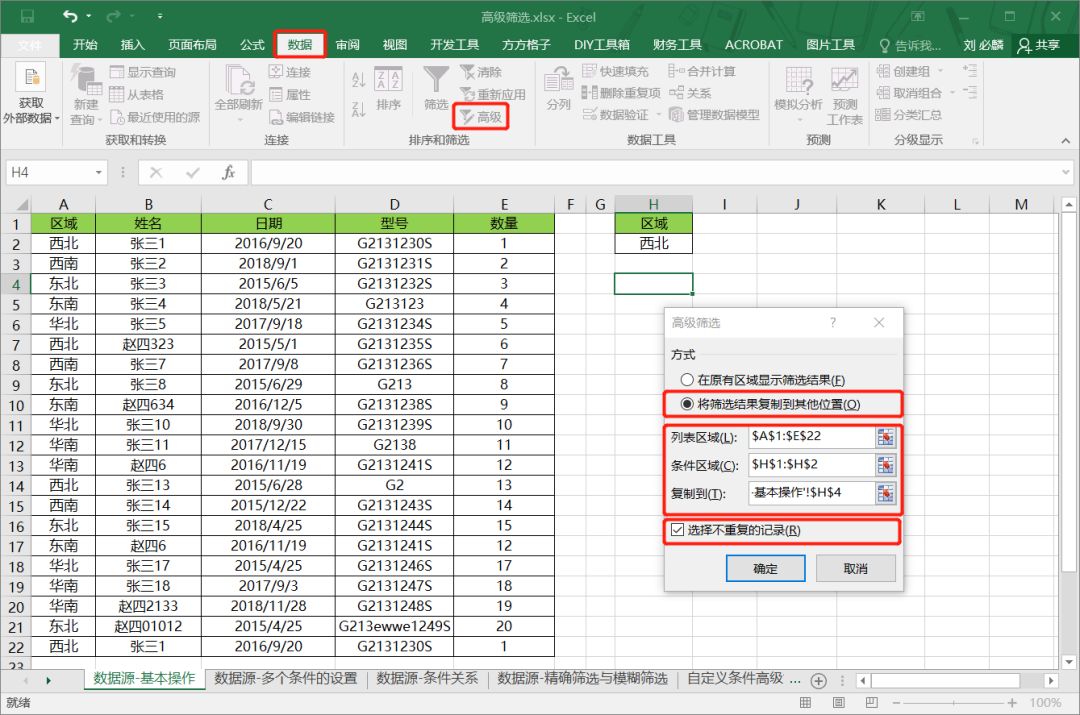Switch to the Review tab
1080x715 pixels.
coord(348,45)
